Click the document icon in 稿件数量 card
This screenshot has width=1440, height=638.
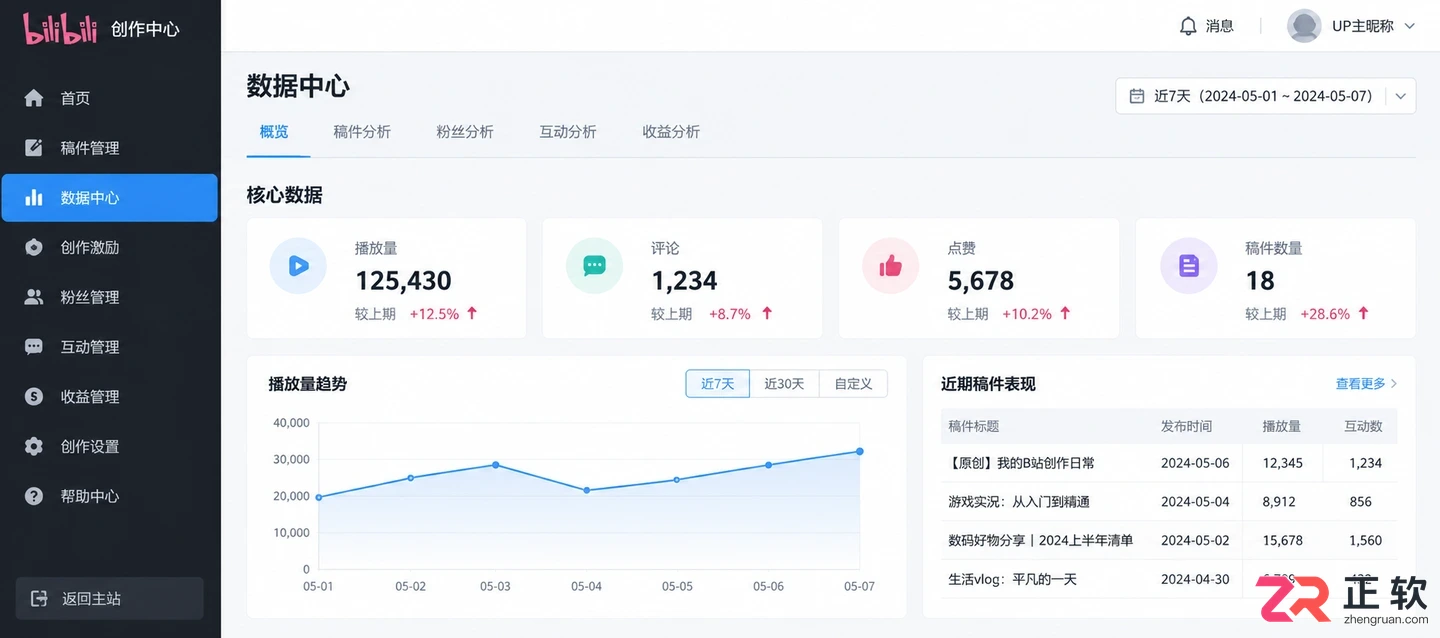coord(1188,266)
